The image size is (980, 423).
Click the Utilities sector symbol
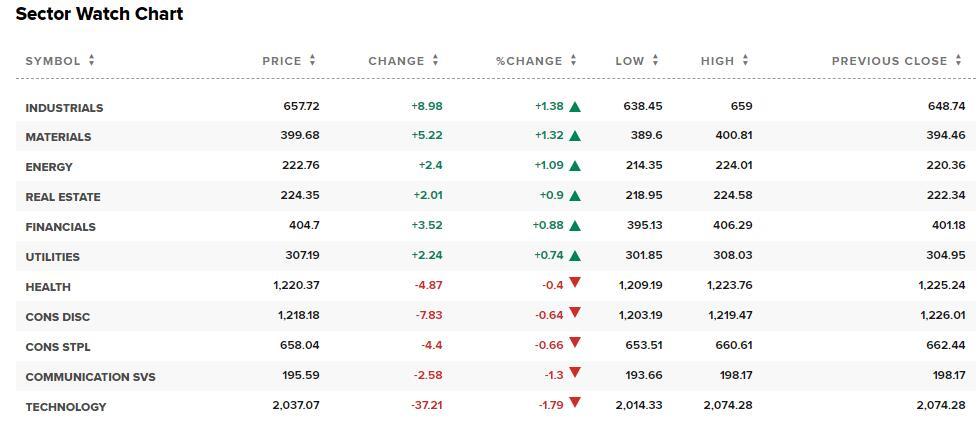click(x=52, y=257)
